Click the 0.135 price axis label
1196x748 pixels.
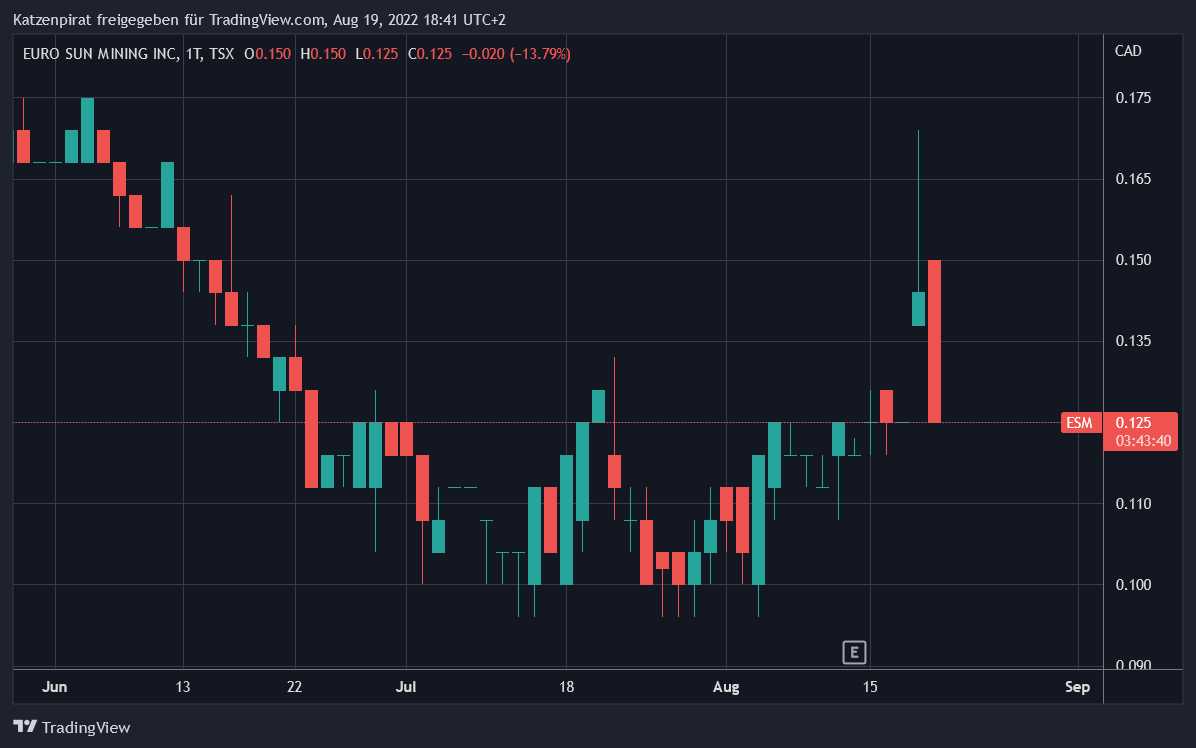1133,341
